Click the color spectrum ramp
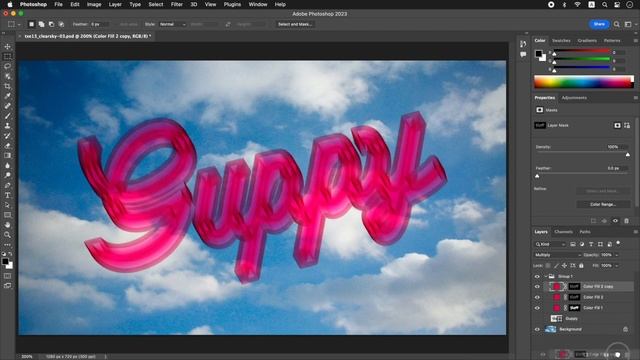640x360 pixels. (584, 82)
